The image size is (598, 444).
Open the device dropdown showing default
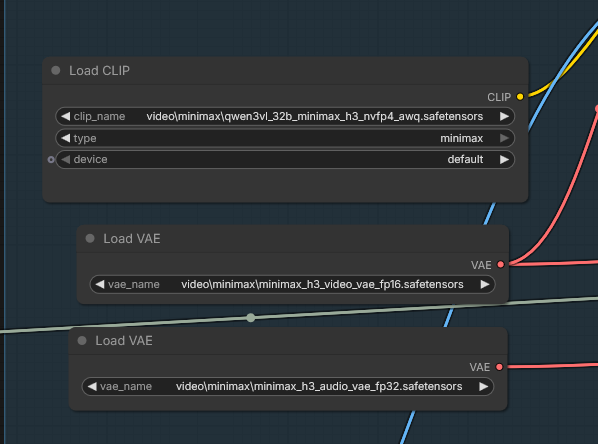(x=285, y=159)
